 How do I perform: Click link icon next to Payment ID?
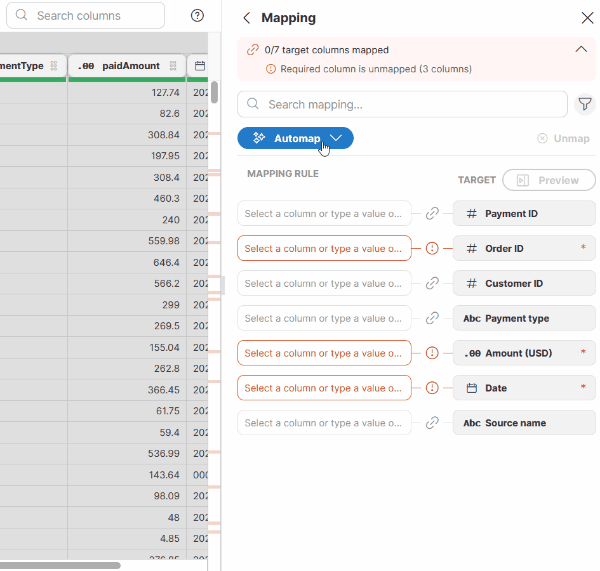[x=432, y=214]
